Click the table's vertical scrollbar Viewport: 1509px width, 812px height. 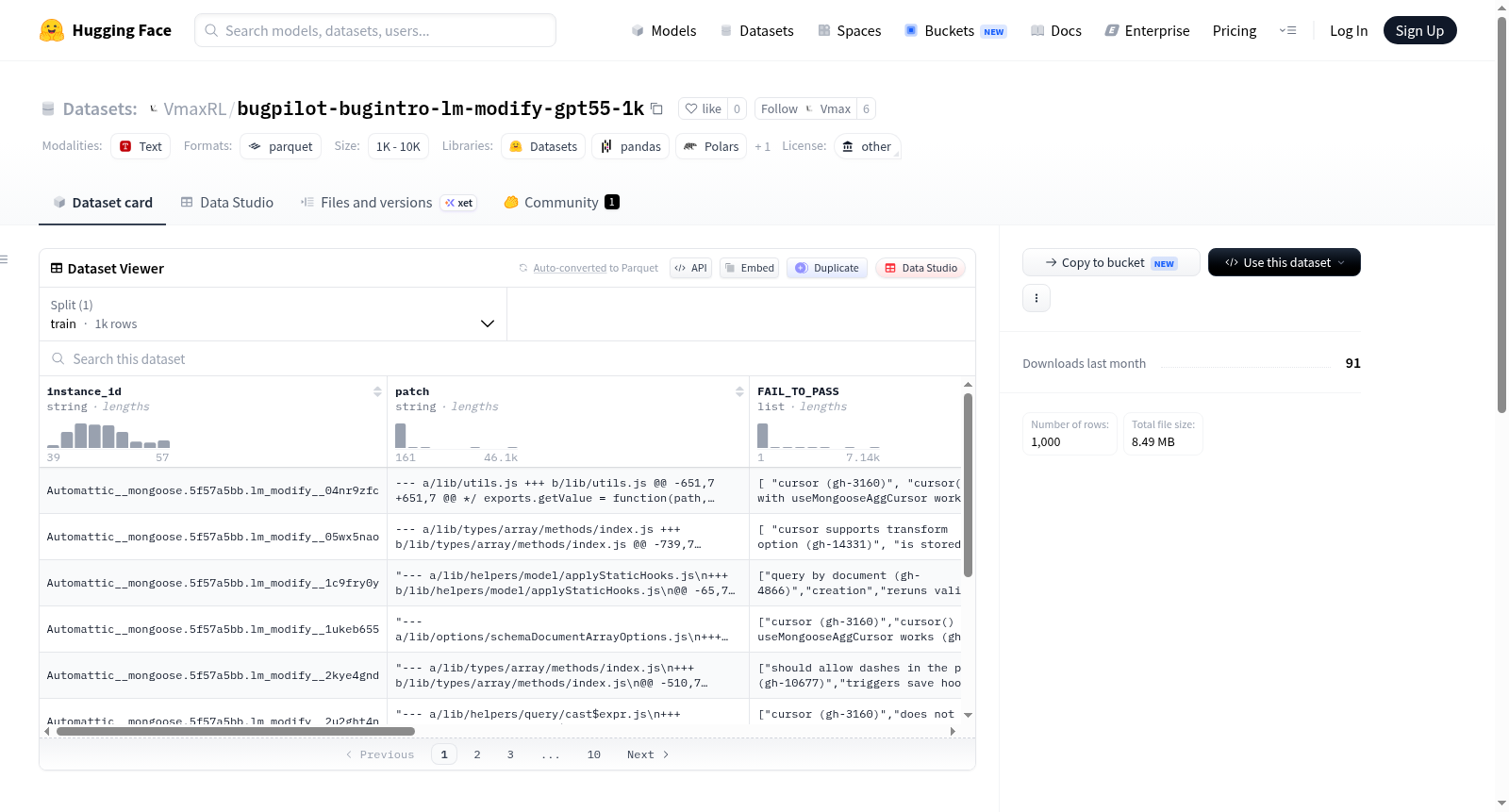pos(968,485)
